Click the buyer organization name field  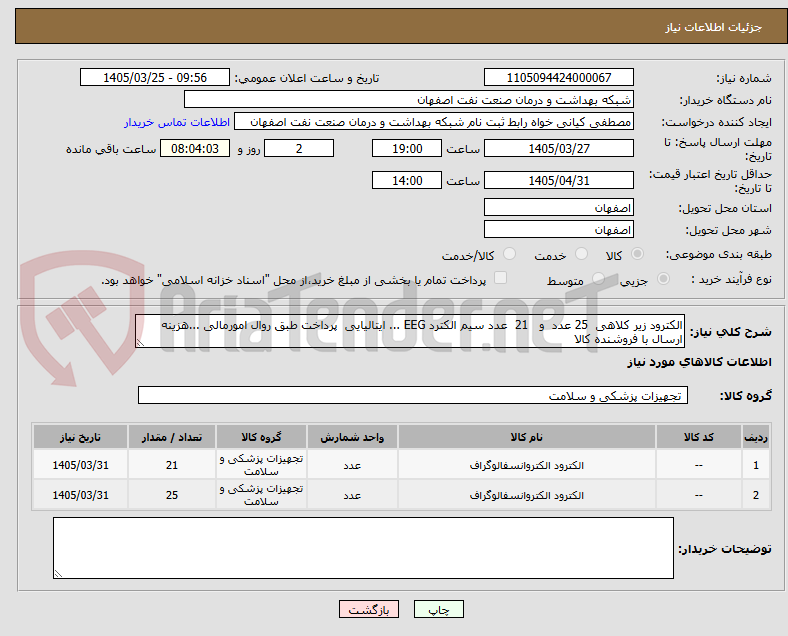pyautogui.click(x=409, y=99)
